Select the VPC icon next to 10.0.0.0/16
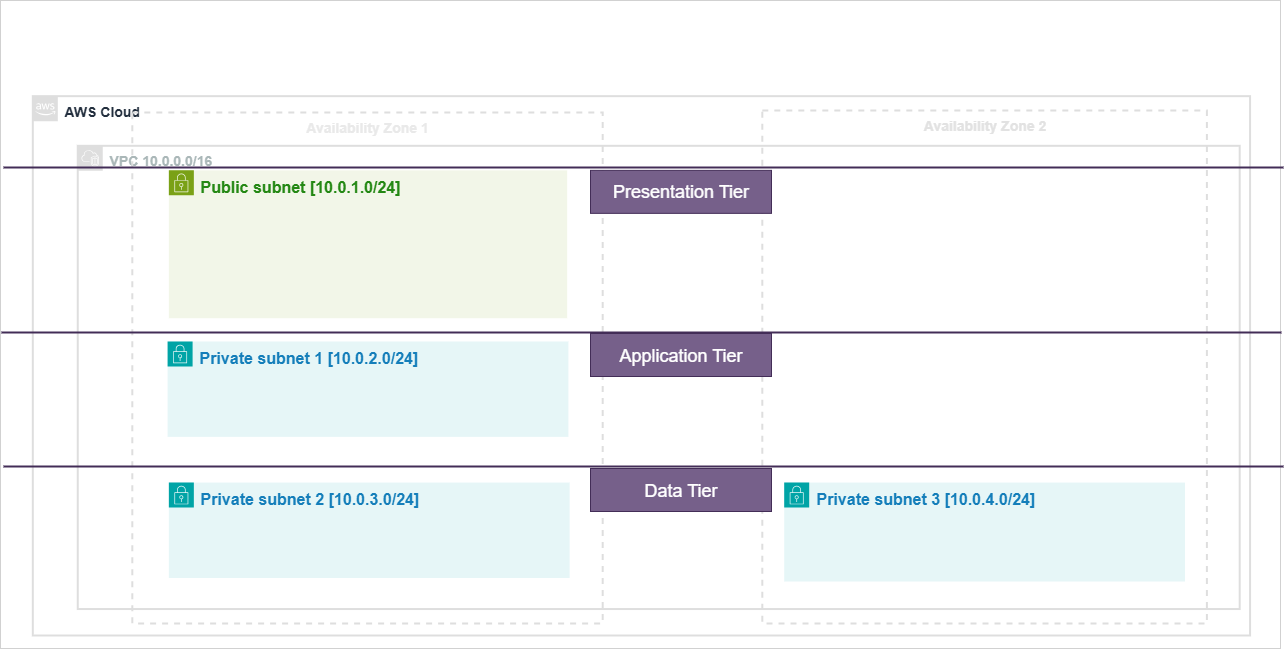The image size is (1285, 649). (89, 157)
